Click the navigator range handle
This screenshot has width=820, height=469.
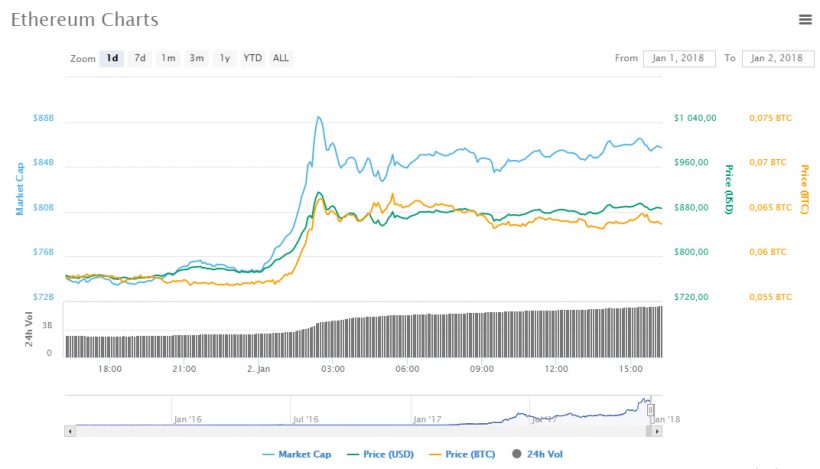pos(650,410)
